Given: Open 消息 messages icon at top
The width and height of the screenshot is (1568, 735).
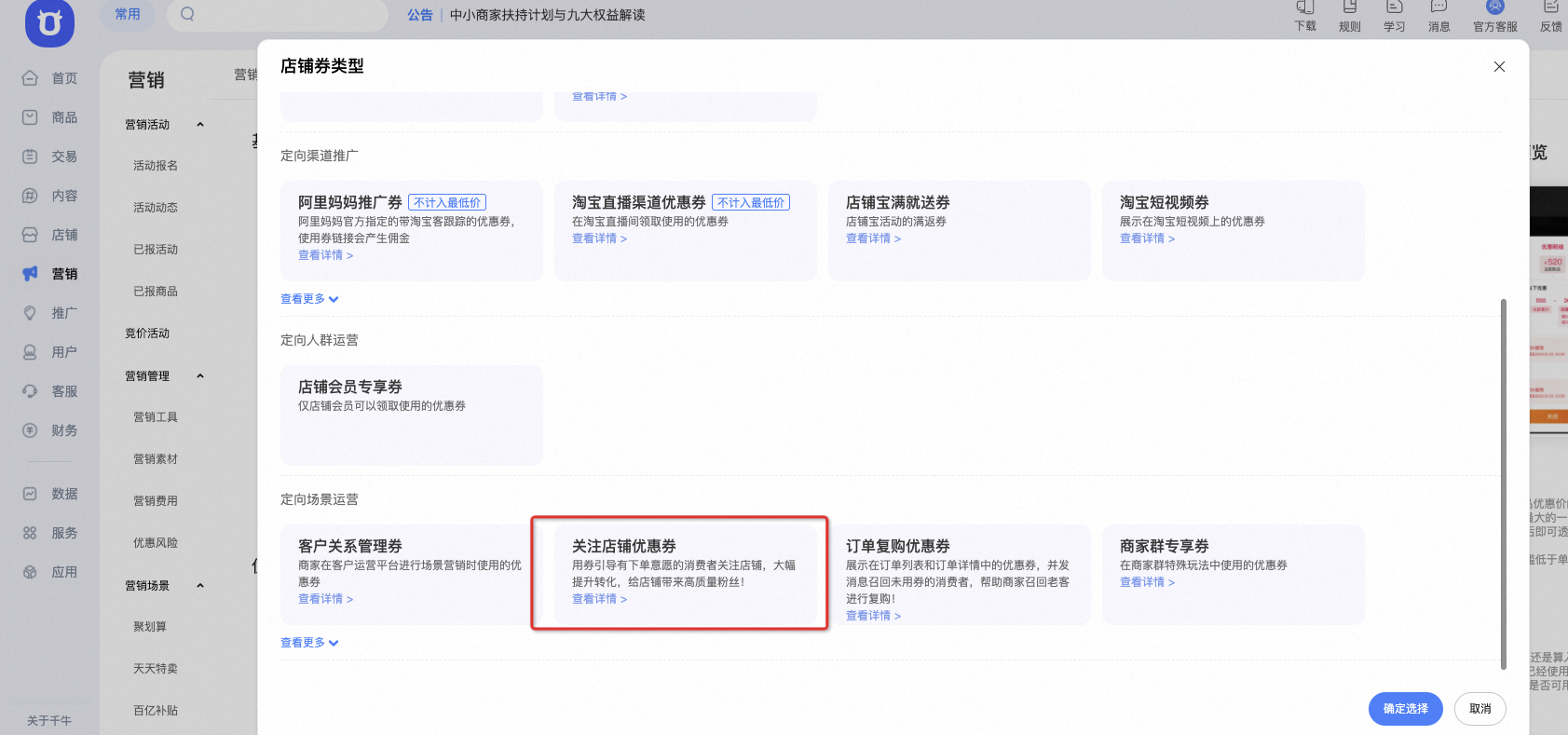Looking at the screenshot, I should pyautogui.click(x=1439, y=7).
